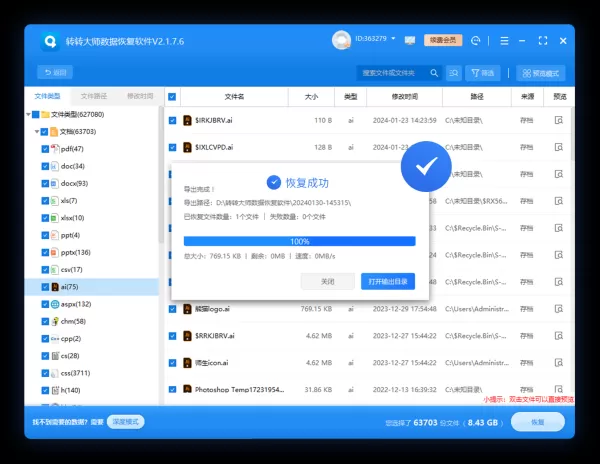Image resolution: width=600 pixels, height=464 pixels.
Task: Click the advanced search icon button
Action: [454, 73]
